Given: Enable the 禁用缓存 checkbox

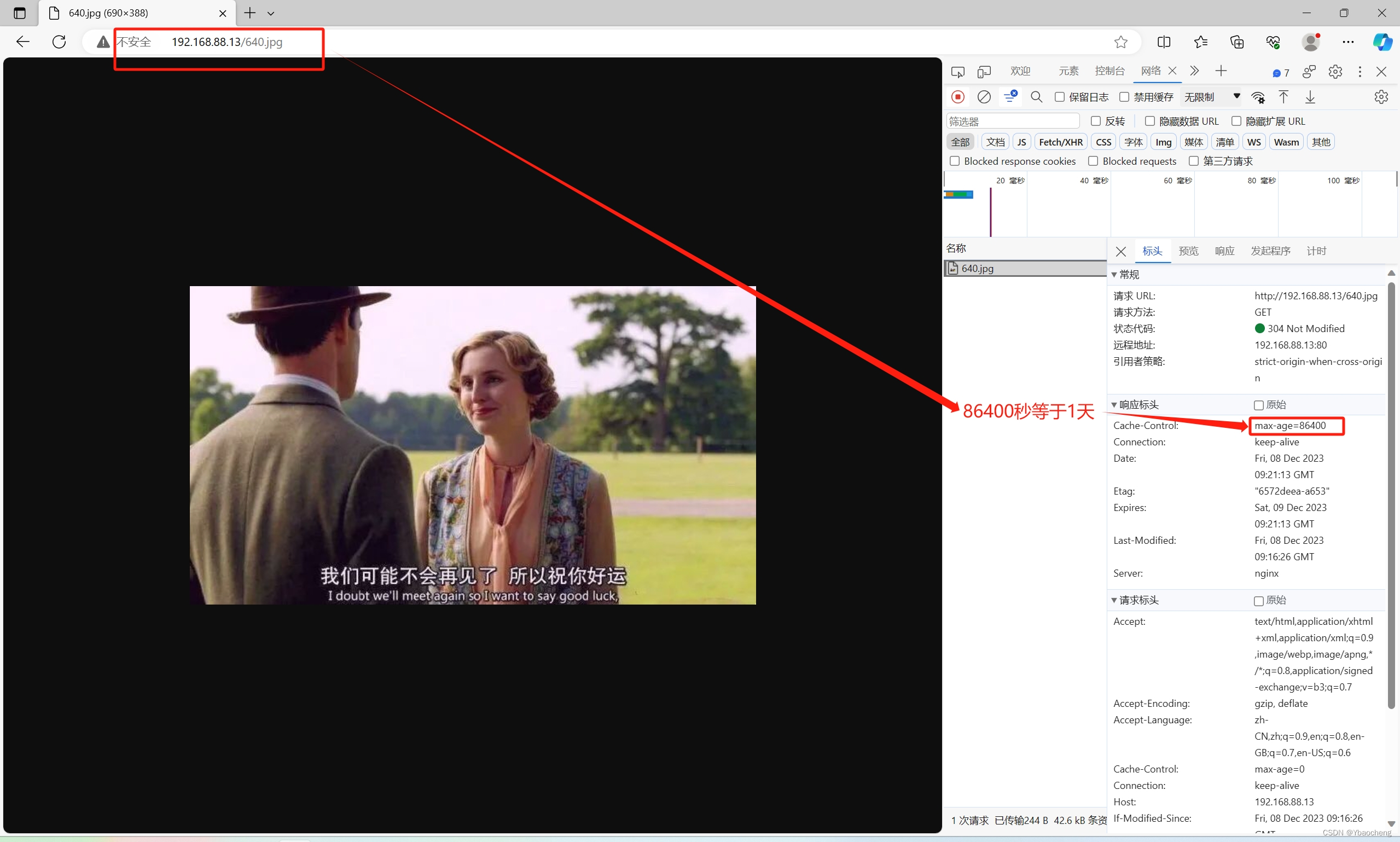Looking at the screenshot, I should point(1124,97).
